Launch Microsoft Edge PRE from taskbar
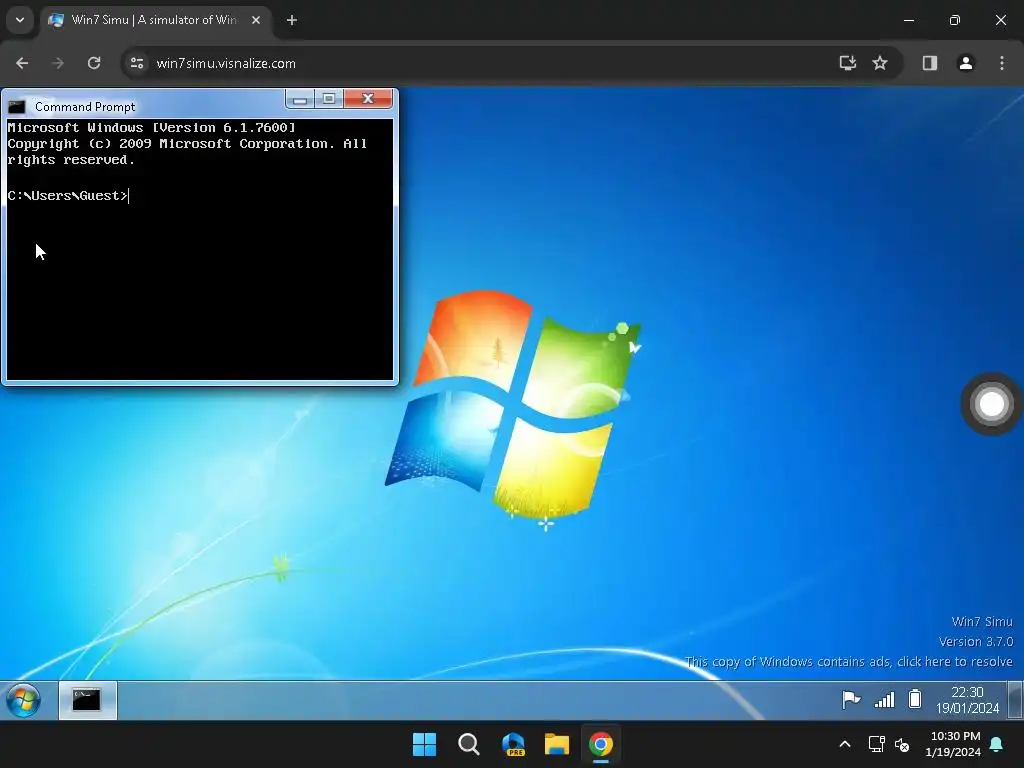 513,744
